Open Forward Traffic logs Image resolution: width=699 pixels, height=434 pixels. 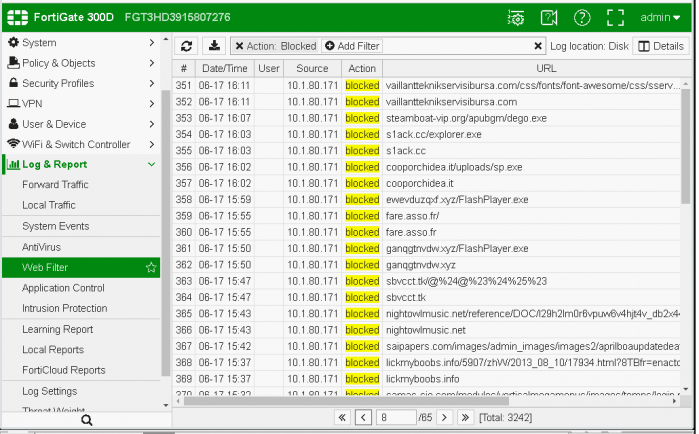(55, 184)
